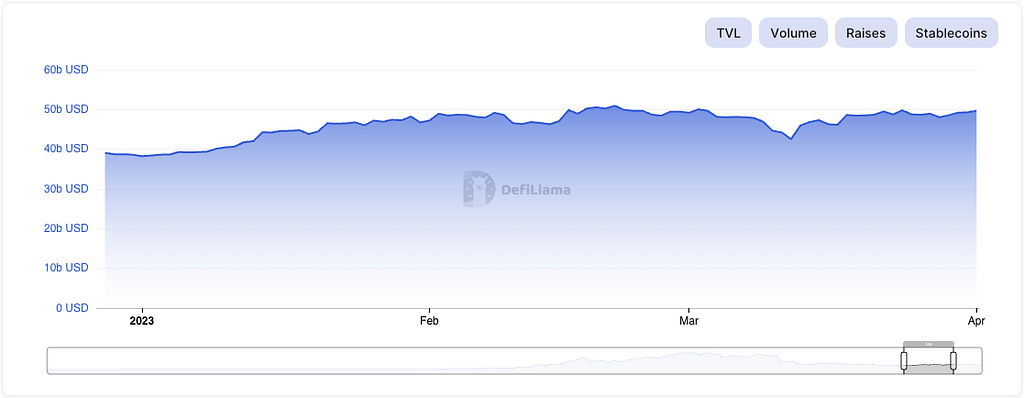Click the DefiLlama llama logo watermark
This screenshot has width=1024, height=398.
click(479, 189)
